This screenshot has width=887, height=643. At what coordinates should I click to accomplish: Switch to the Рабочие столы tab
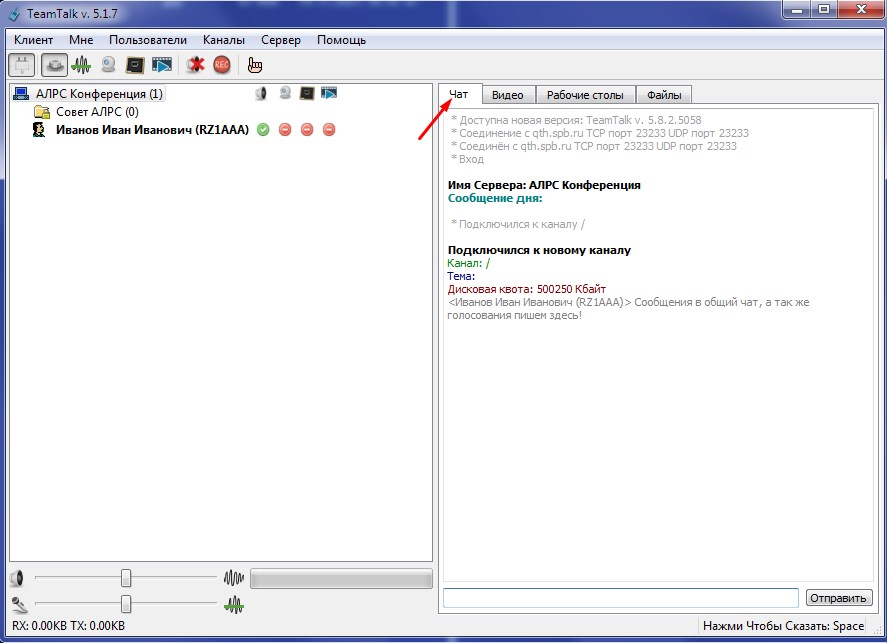(x=585, y=95)
